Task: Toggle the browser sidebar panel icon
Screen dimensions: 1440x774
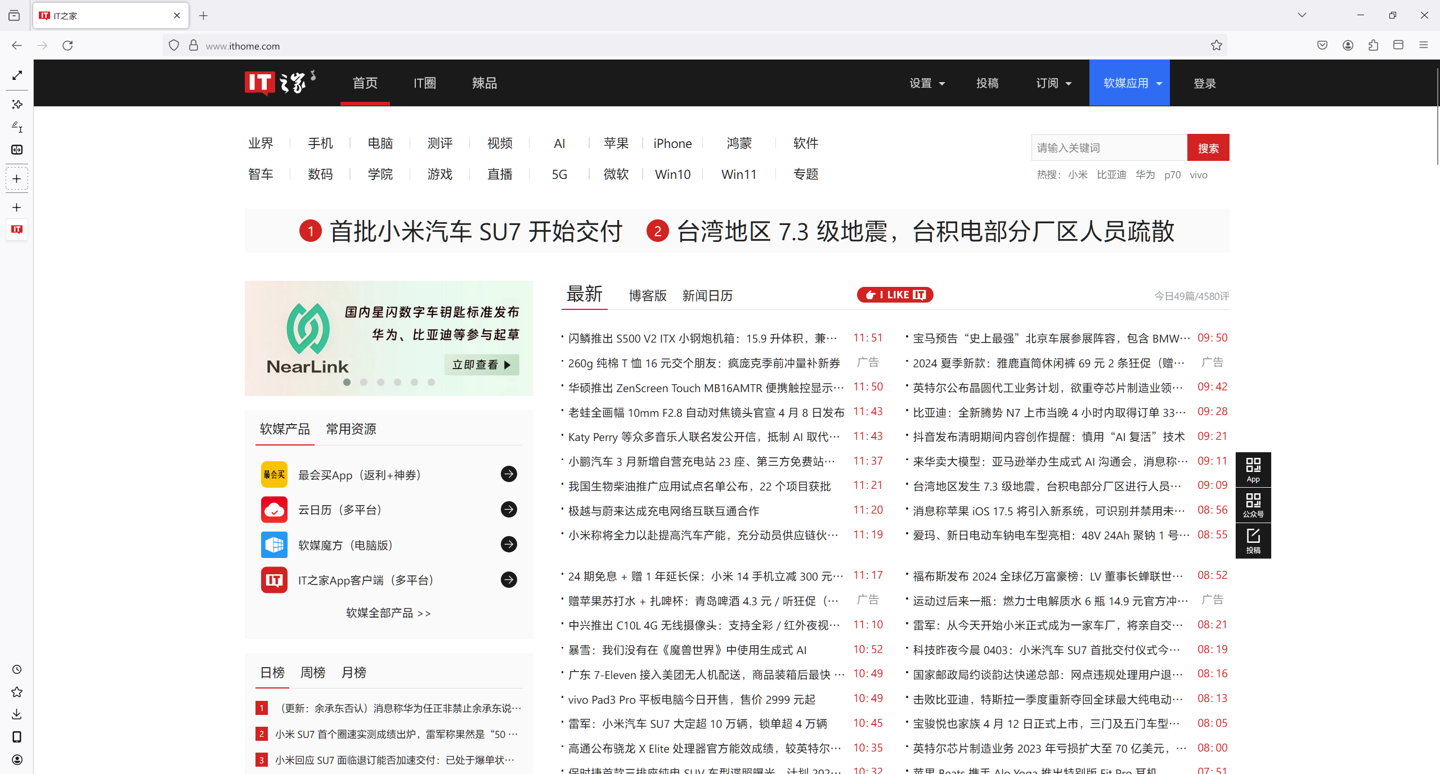Action: 1398,46
